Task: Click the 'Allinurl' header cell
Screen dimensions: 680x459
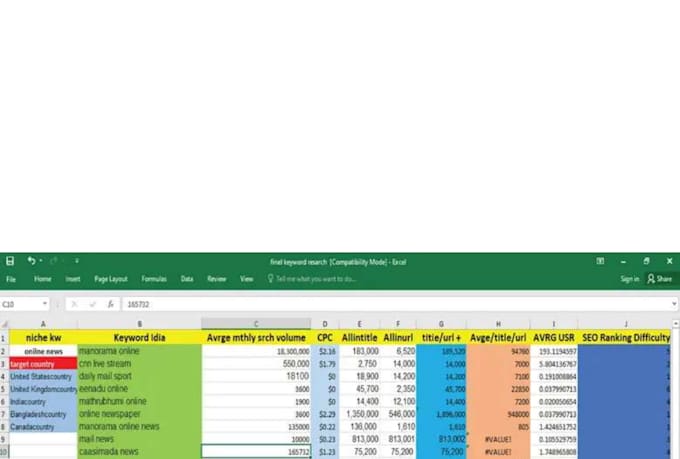Action: pyautogui.click(x=398, y=338)
